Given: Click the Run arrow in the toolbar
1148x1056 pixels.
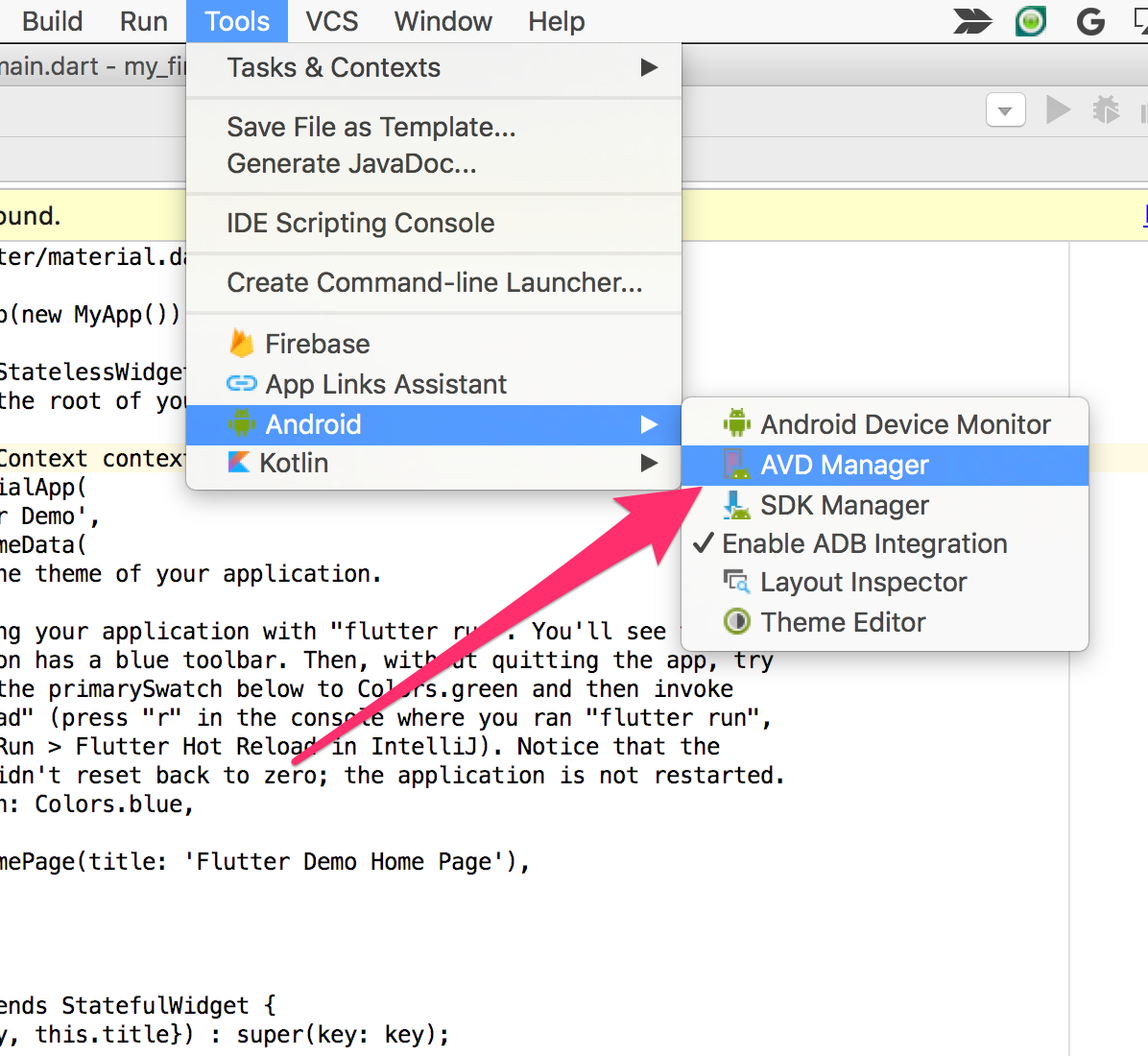Looking at the screenshot, I should tap(1057, 109).
